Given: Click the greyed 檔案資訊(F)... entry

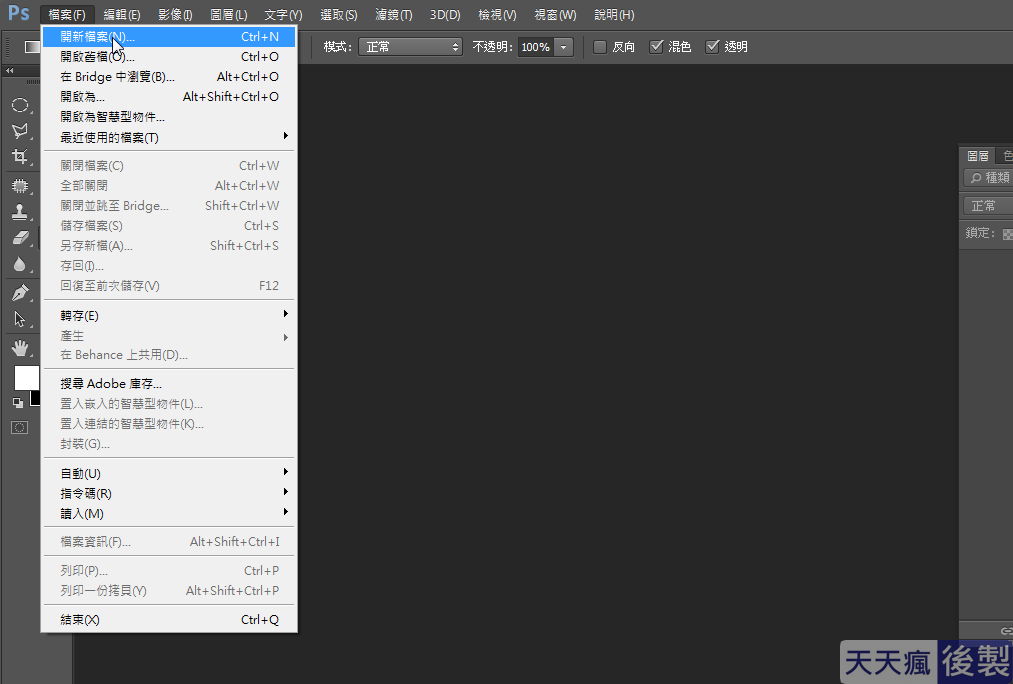Looking at the screenshot, I should tap(169, 541).
